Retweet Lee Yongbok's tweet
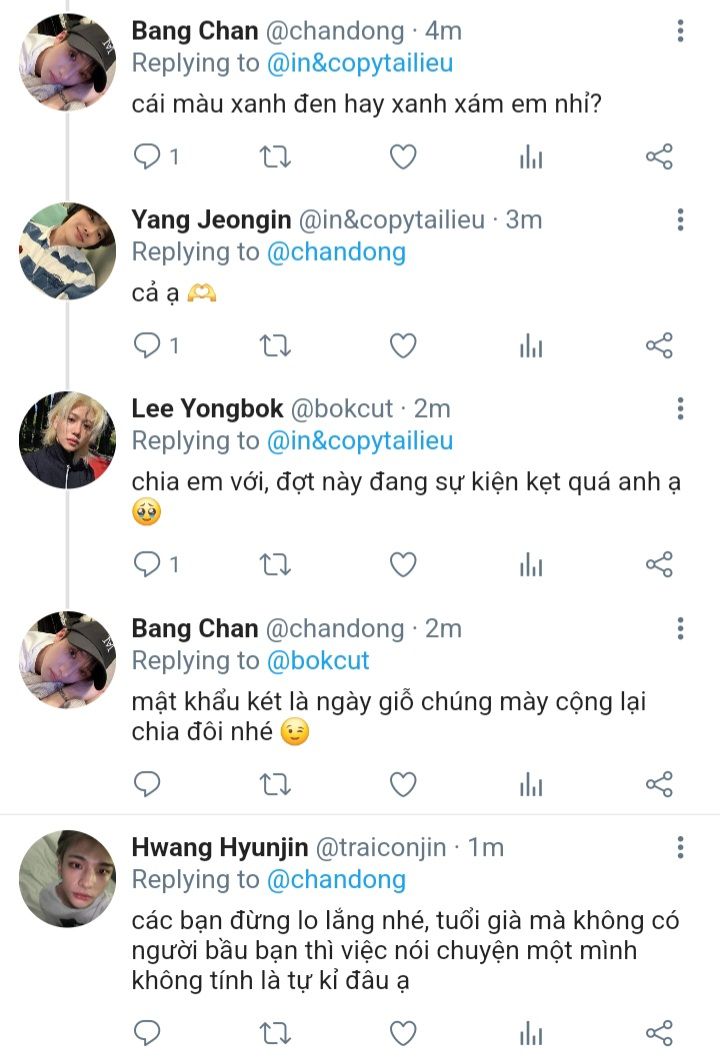The height and width of the screenshot is (1062, 720). coord(275,565)
